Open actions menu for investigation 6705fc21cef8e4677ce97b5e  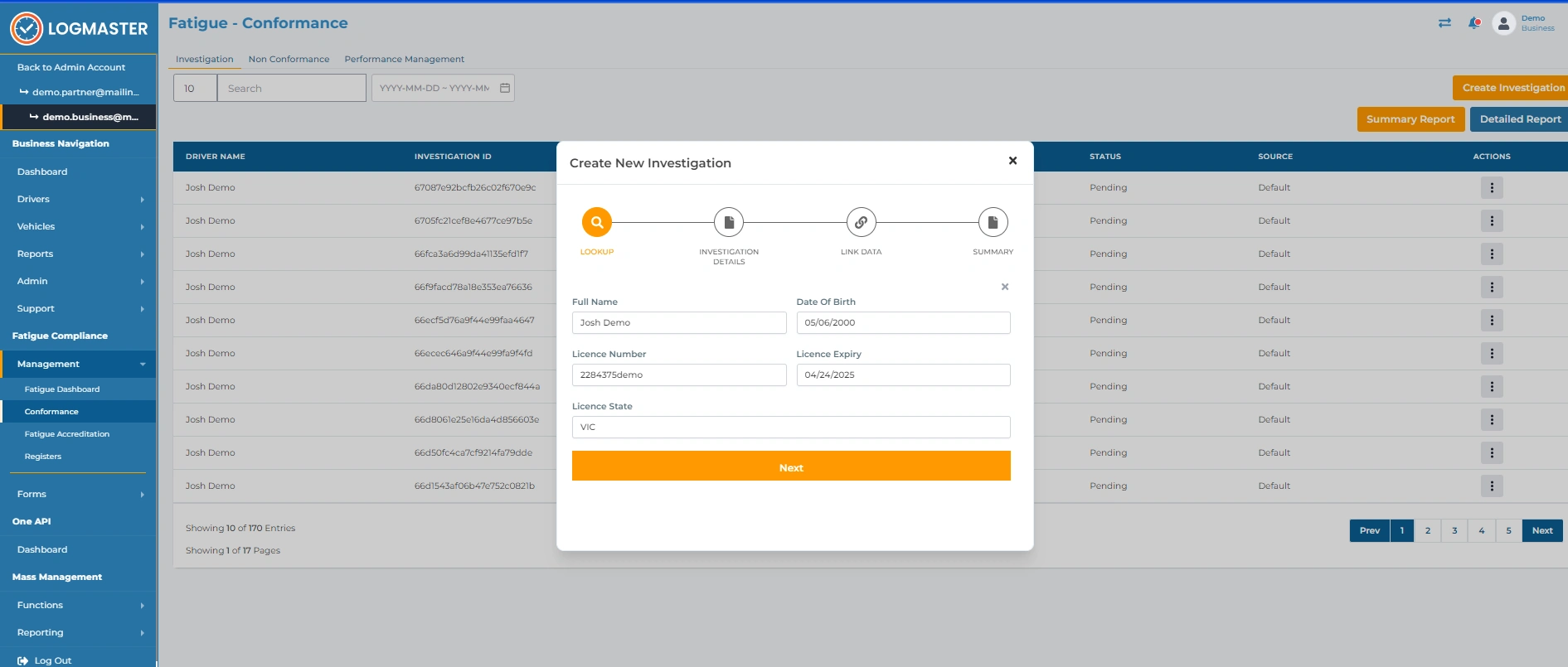click(x=1492, y=221)
